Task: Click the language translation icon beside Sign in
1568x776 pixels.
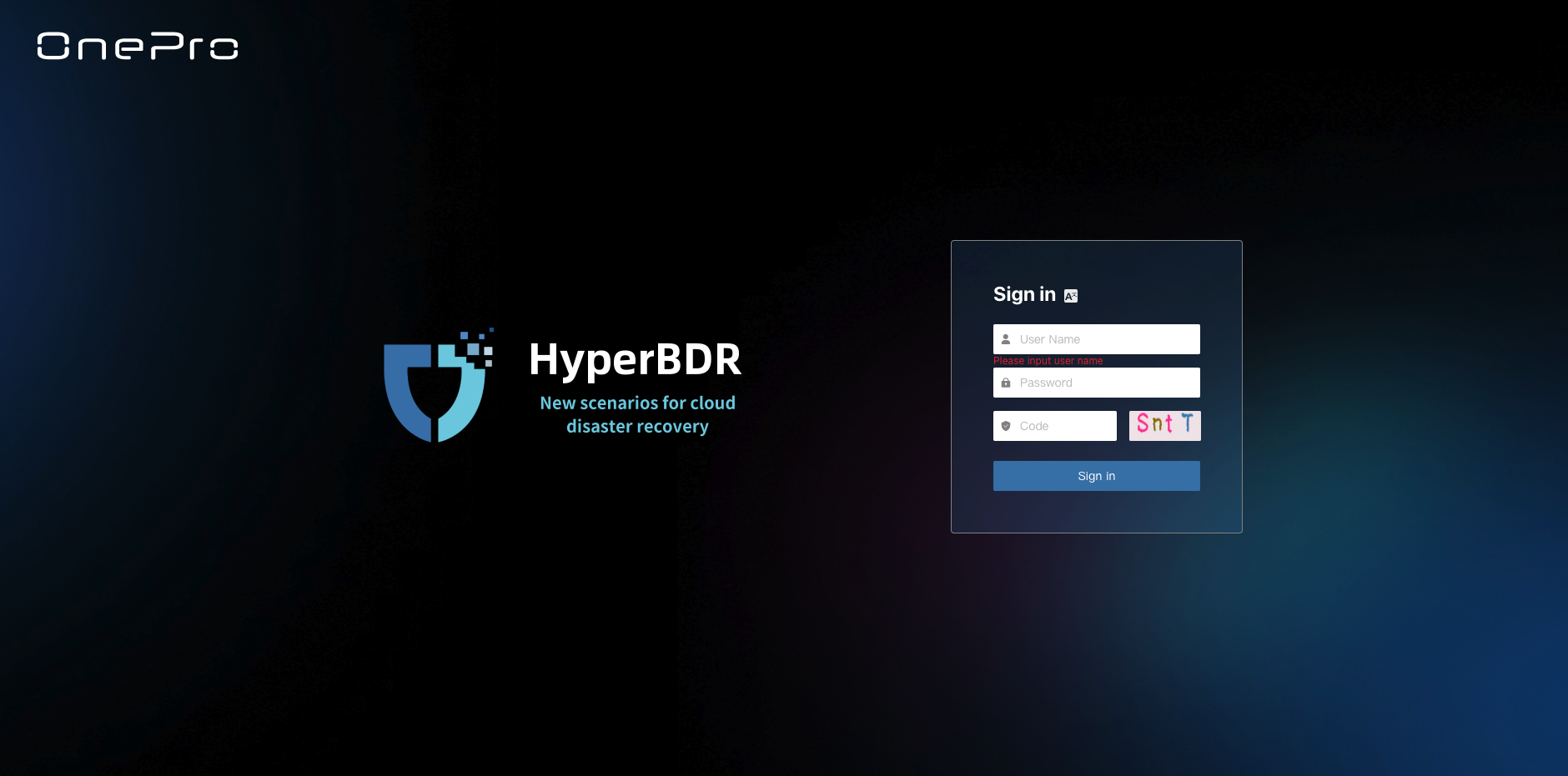Action: 1071,296
